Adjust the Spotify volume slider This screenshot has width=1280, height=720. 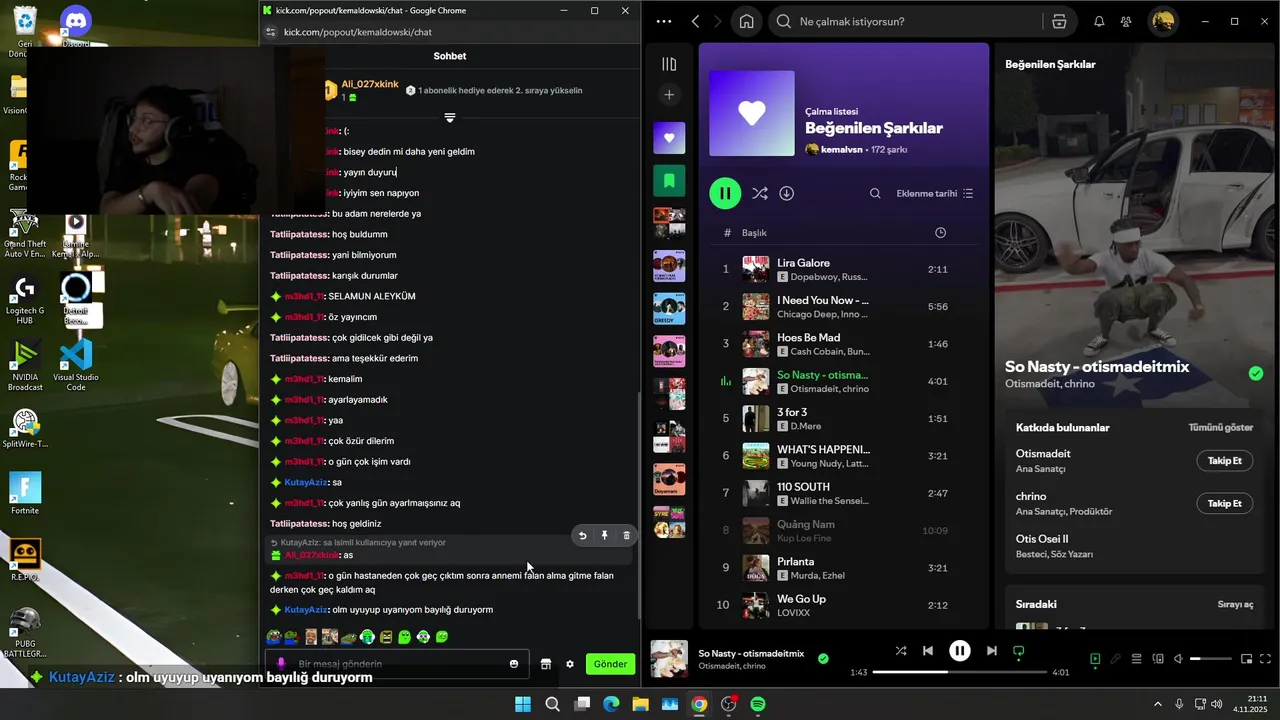1210,659
